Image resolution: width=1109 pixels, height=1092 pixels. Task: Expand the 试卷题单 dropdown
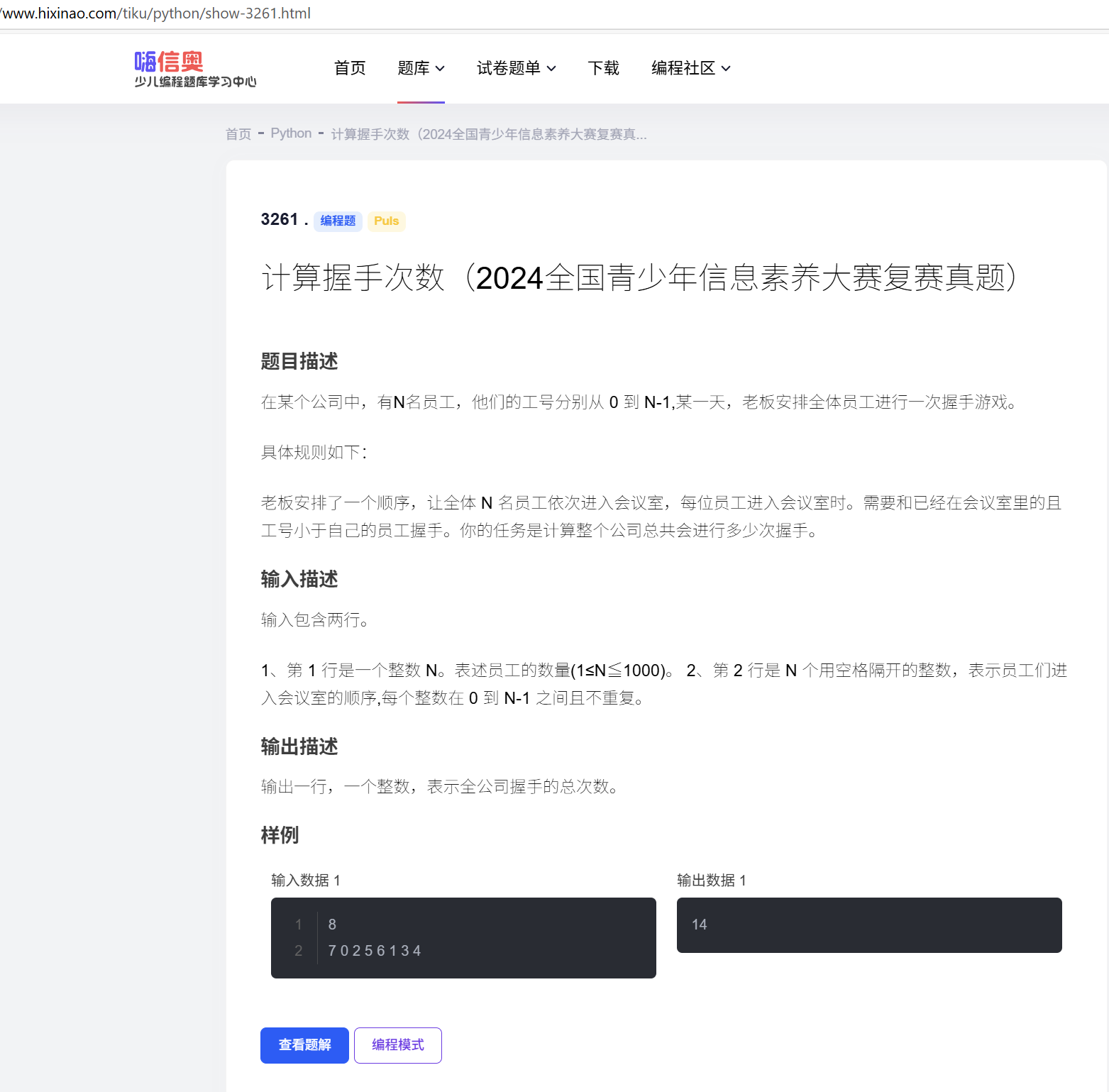(x=516, y=68)
